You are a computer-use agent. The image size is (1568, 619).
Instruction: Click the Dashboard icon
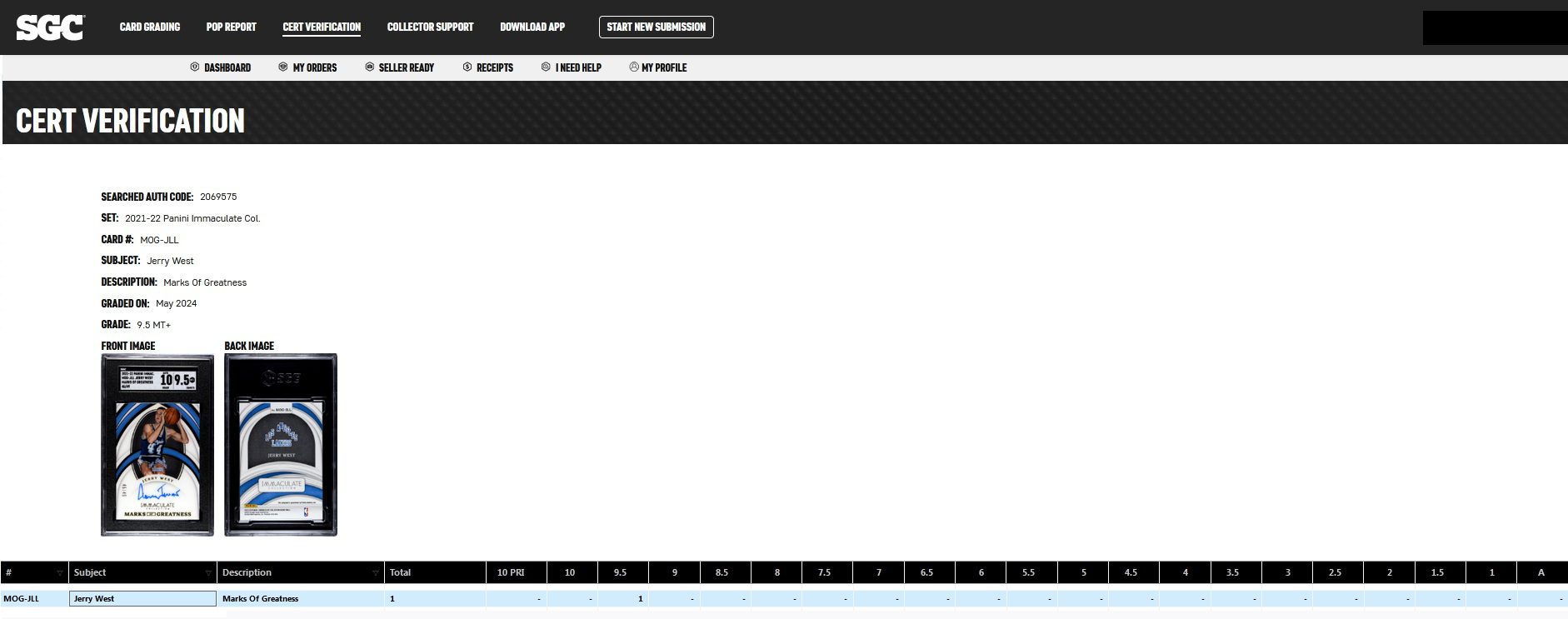195,67
